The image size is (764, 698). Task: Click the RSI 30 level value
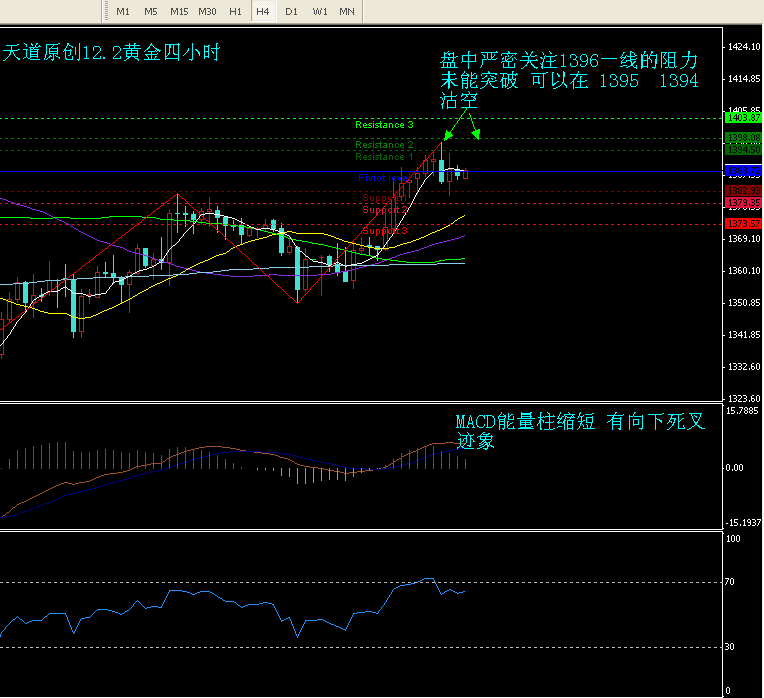click(729, 647)
